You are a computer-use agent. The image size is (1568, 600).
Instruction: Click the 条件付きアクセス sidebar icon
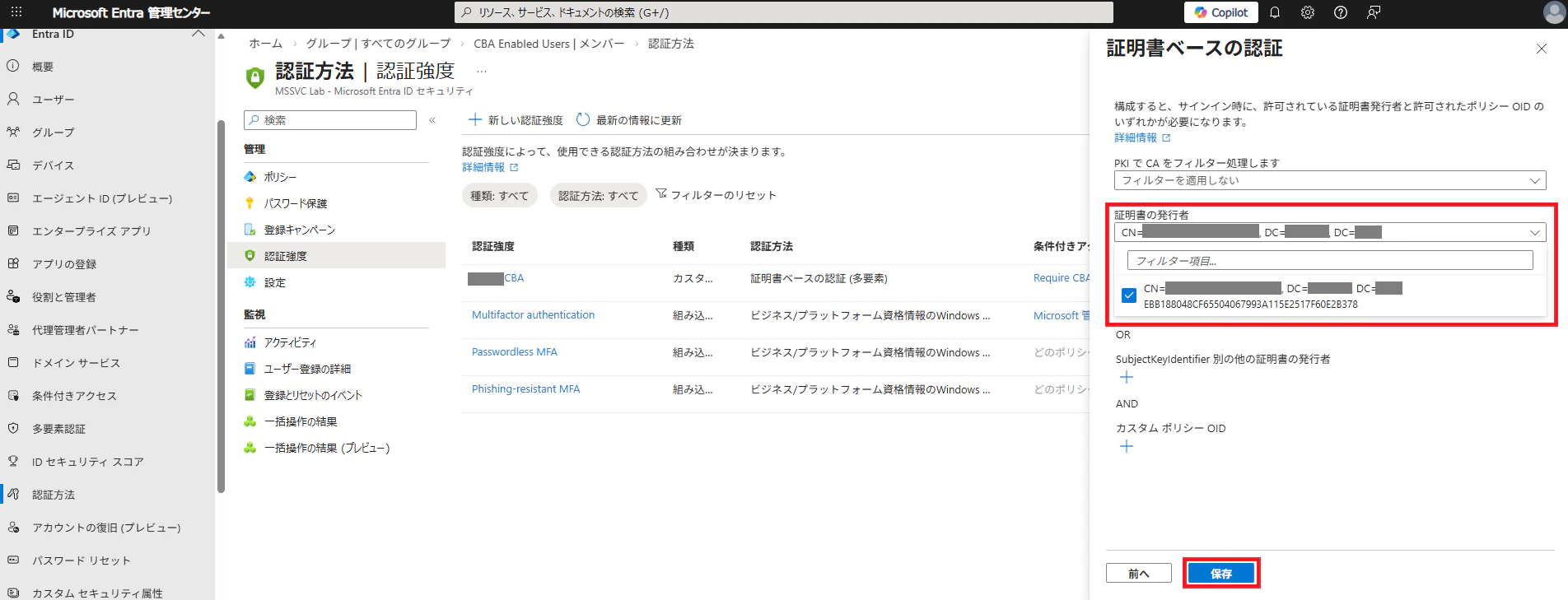(x=13, y=395)
